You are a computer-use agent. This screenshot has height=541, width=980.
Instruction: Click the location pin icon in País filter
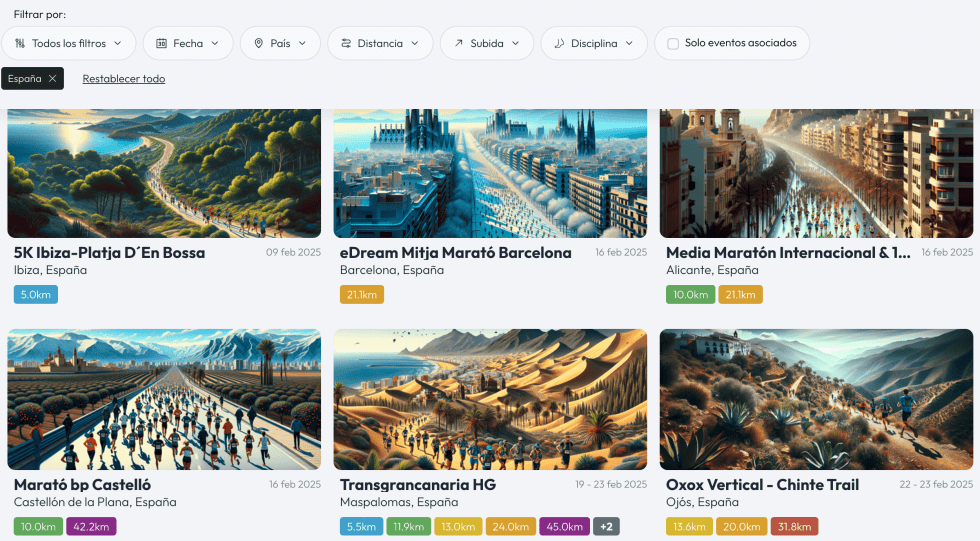pyautogui.click(x=259, y=44)
